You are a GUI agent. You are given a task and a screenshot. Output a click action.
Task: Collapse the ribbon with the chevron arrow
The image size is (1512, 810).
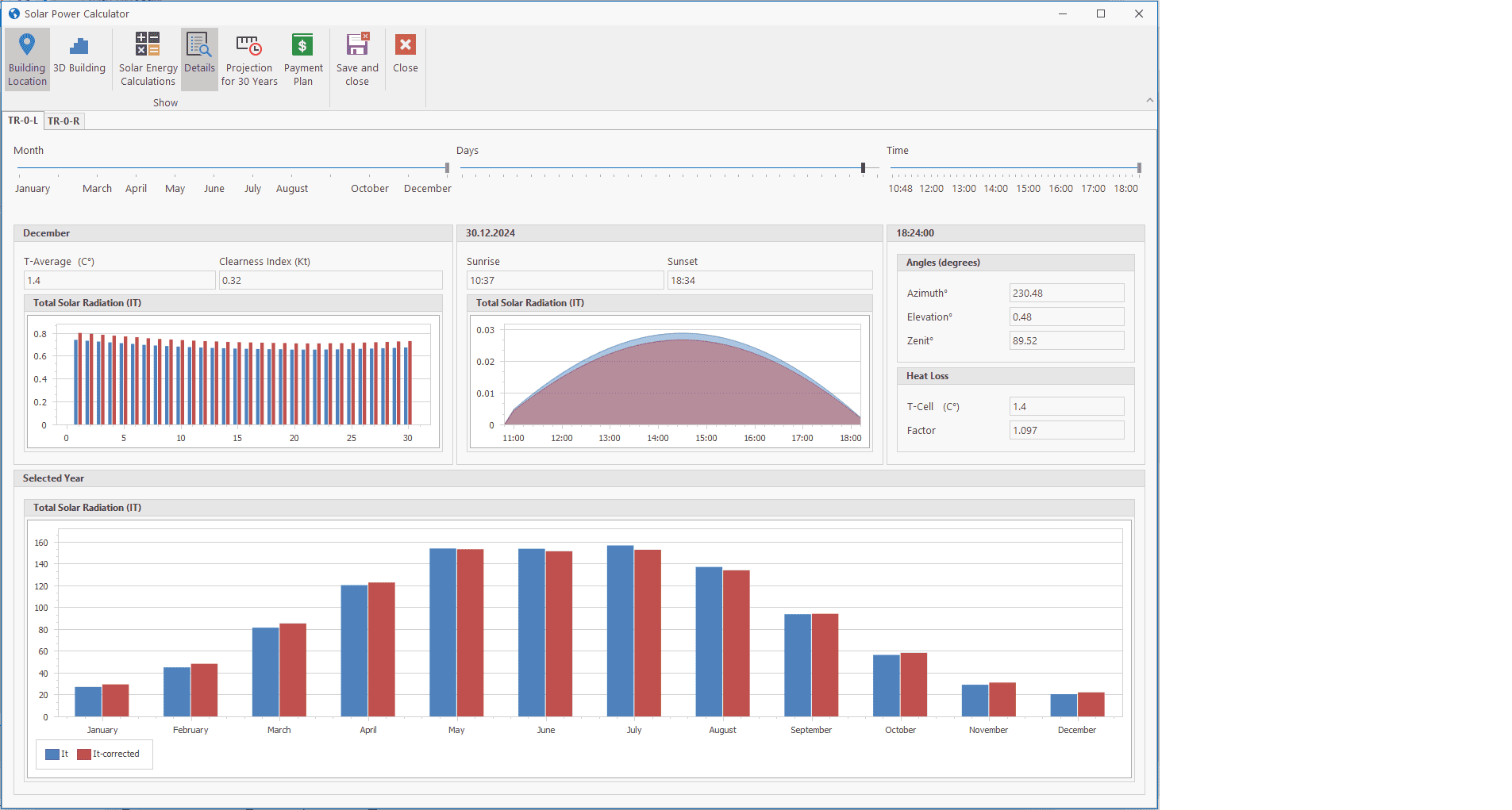(x=1149, y=101)
